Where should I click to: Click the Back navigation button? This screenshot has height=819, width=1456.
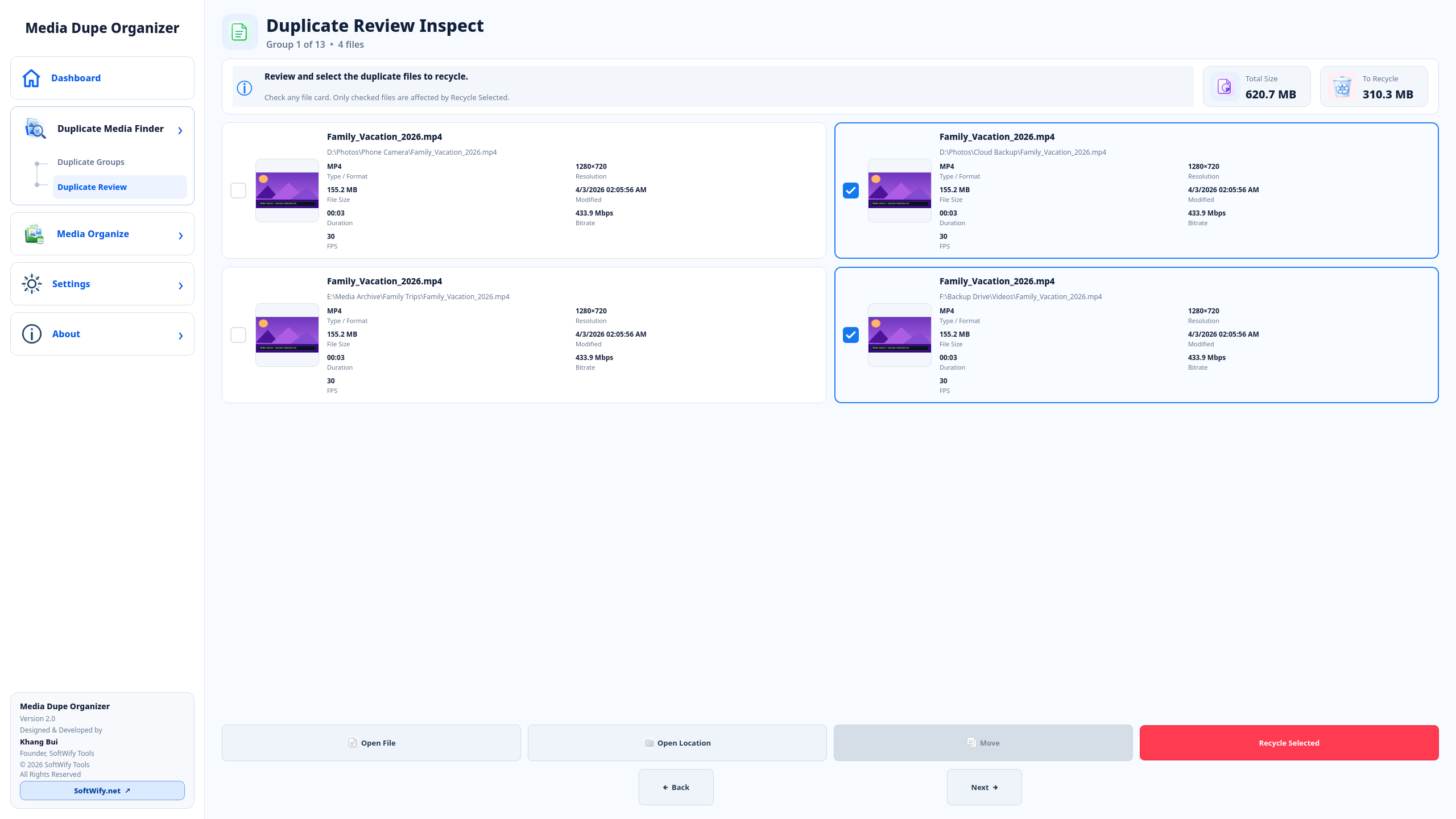(x=676, y=787)
